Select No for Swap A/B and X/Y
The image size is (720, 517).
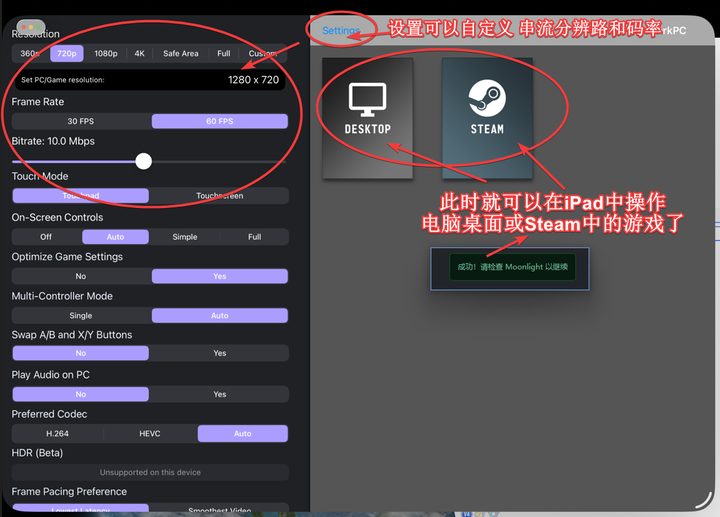coord(81,353)
